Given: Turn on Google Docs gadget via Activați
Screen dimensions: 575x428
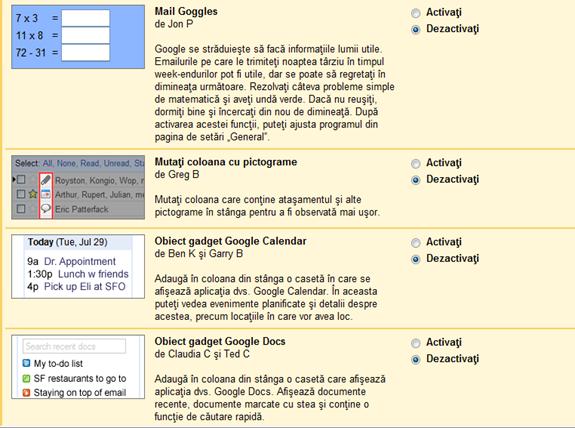Looking at the screenshot, I should 415,343.
